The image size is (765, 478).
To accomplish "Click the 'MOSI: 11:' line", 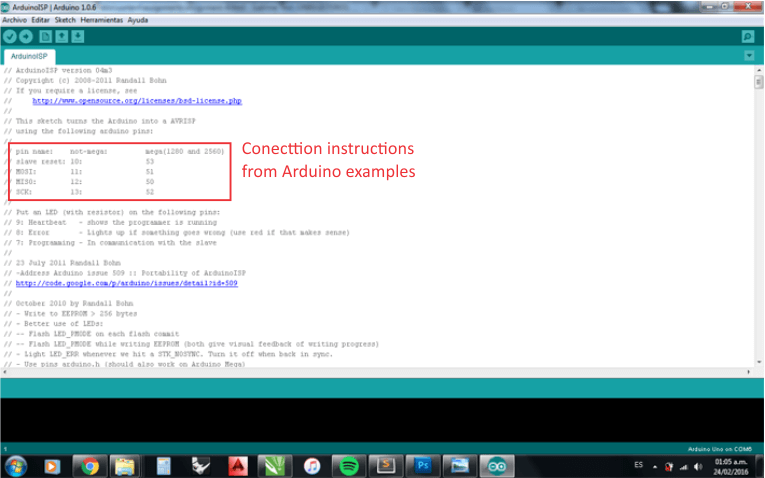I will click(79, 172).
